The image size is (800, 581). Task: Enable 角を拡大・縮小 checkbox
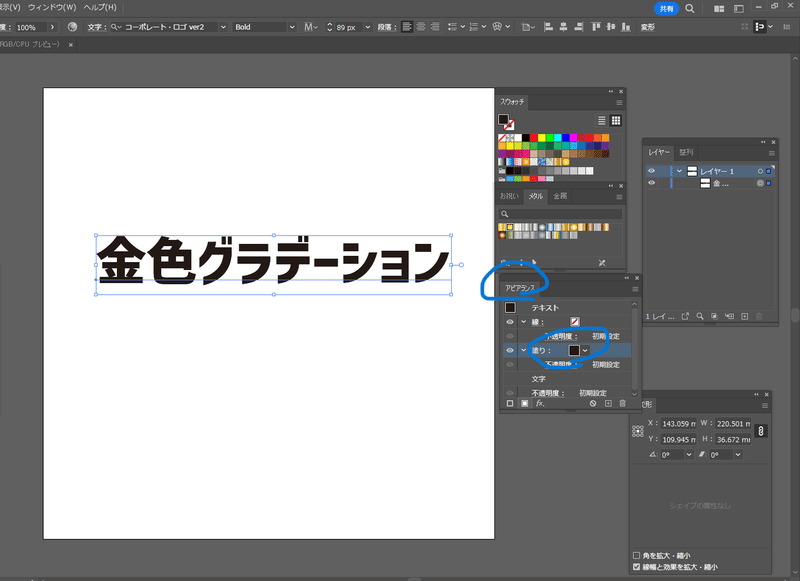coord(636,555)
